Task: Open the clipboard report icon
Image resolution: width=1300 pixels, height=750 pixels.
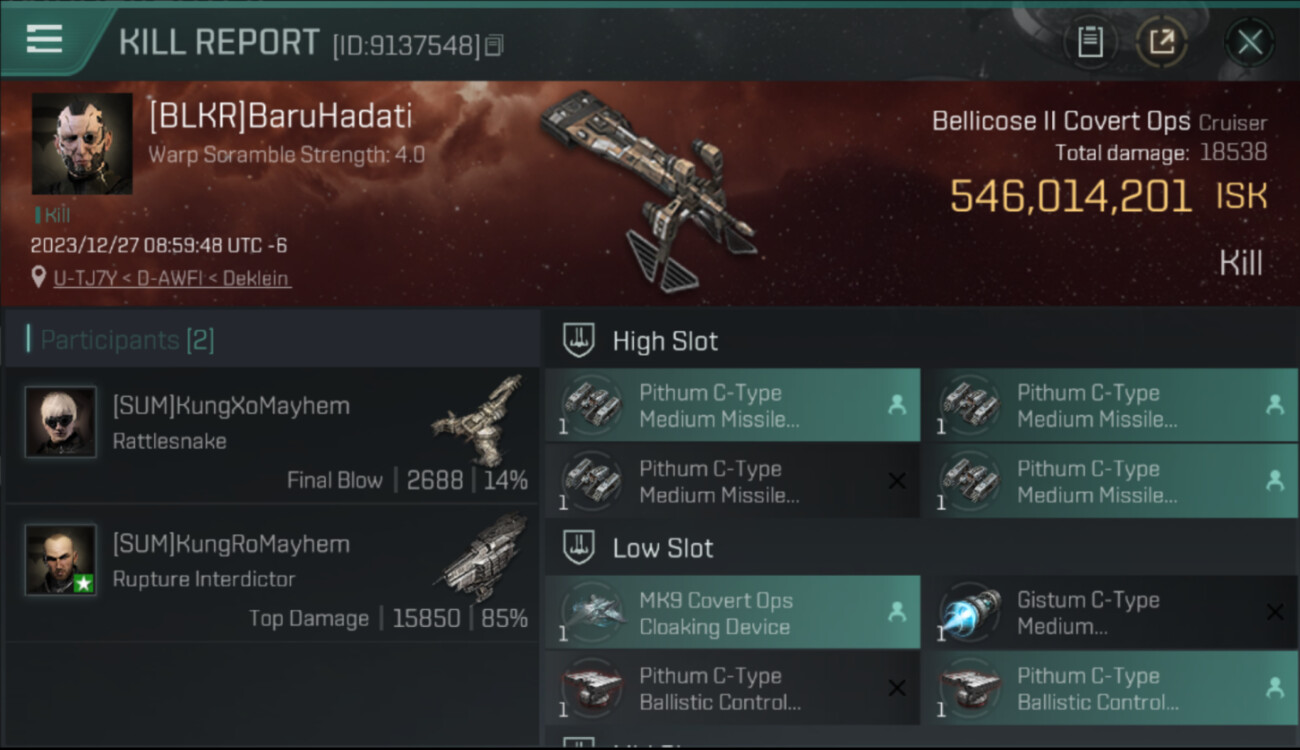Action: 1090,42
